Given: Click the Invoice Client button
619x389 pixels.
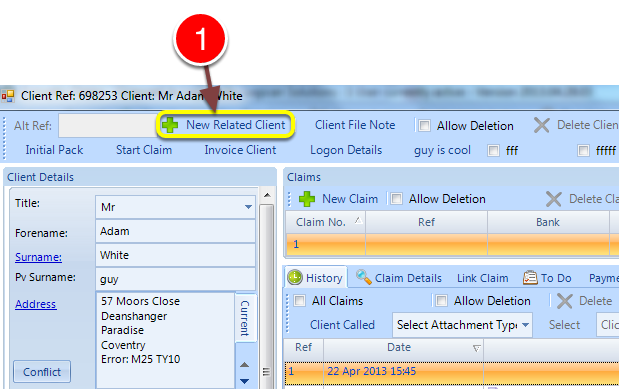Looking at the screenshot, I should (240, 150).
